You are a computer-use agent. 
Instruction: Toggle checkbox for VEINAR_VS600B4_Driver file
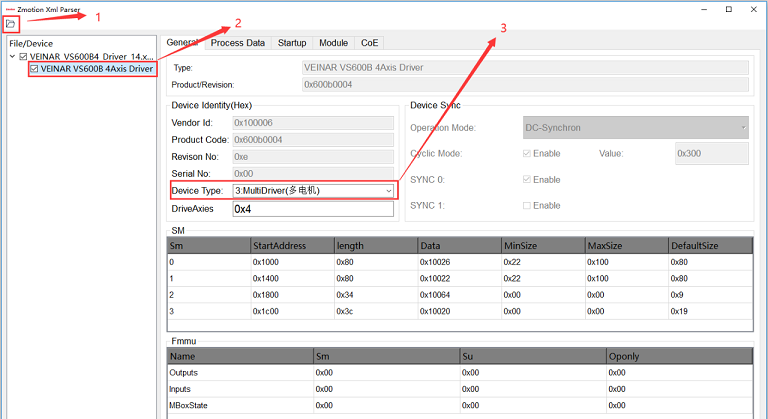(23, 56)
